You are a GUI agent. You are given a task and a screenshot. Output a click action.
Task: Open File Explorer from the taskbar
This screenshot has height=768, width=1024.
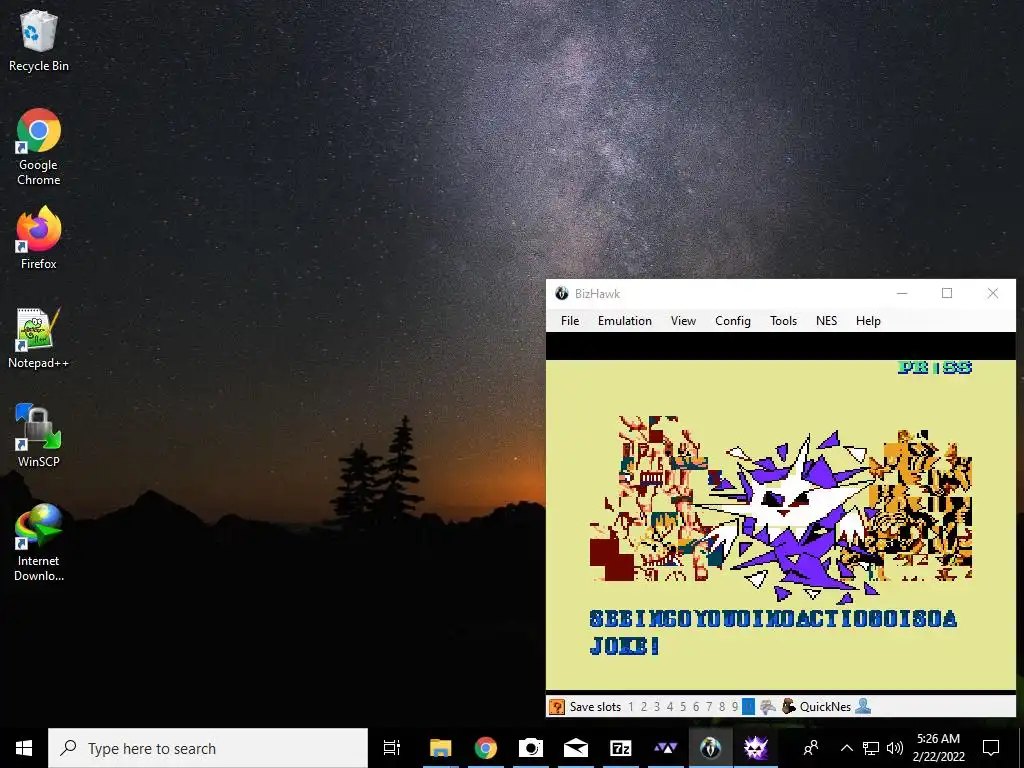point(440,748)
